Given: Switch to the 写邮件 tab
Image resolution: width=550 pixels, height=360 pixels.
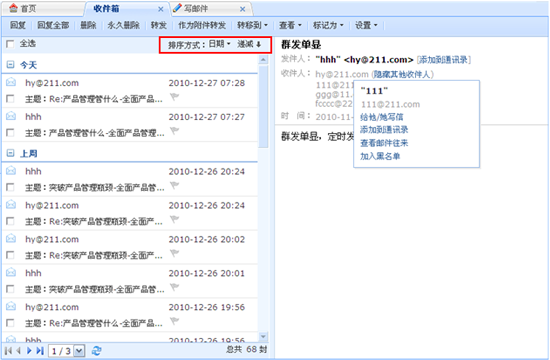Looking at the screenshot, I should pos(196,8).
